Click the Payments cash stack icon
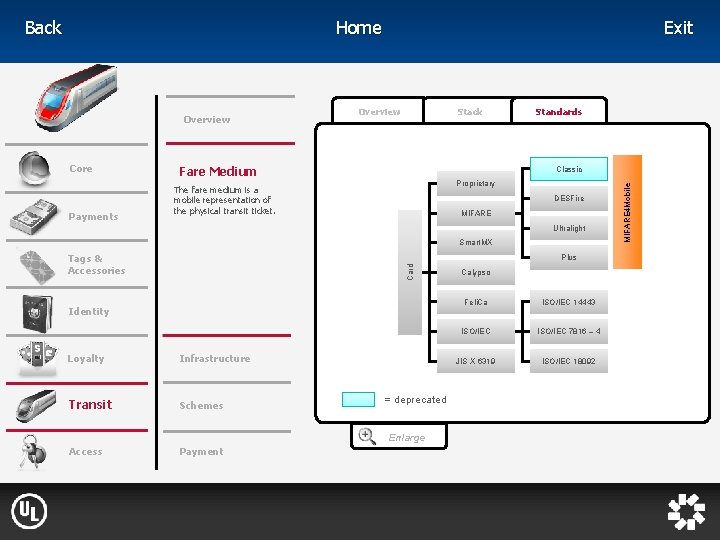The image size is (720, 540). click(34, 217)
